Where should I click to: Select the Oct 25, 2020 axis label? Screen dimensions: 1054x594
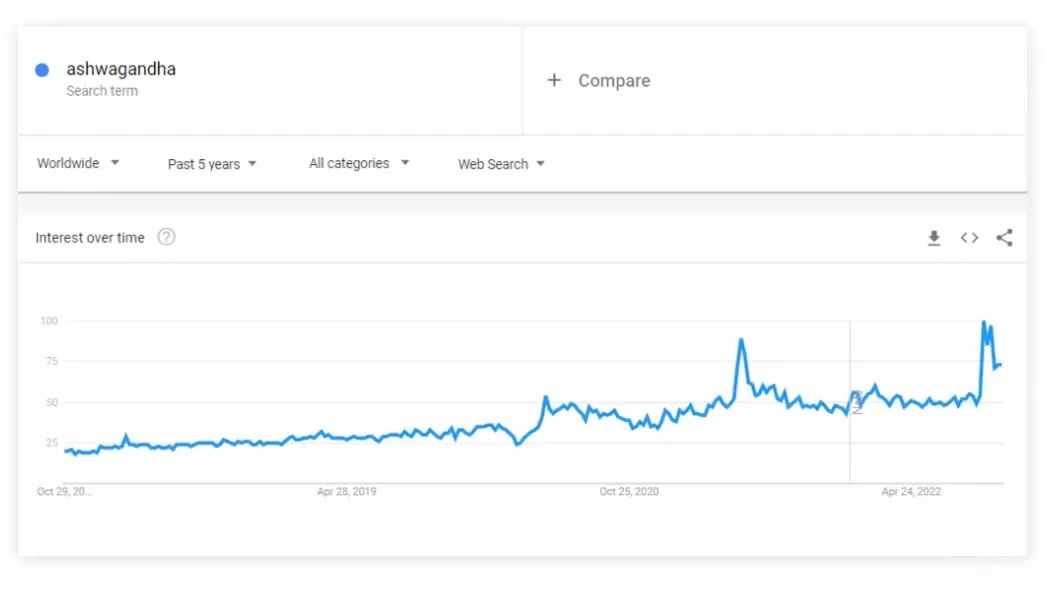pyautogui.click(x=629, y=491)
